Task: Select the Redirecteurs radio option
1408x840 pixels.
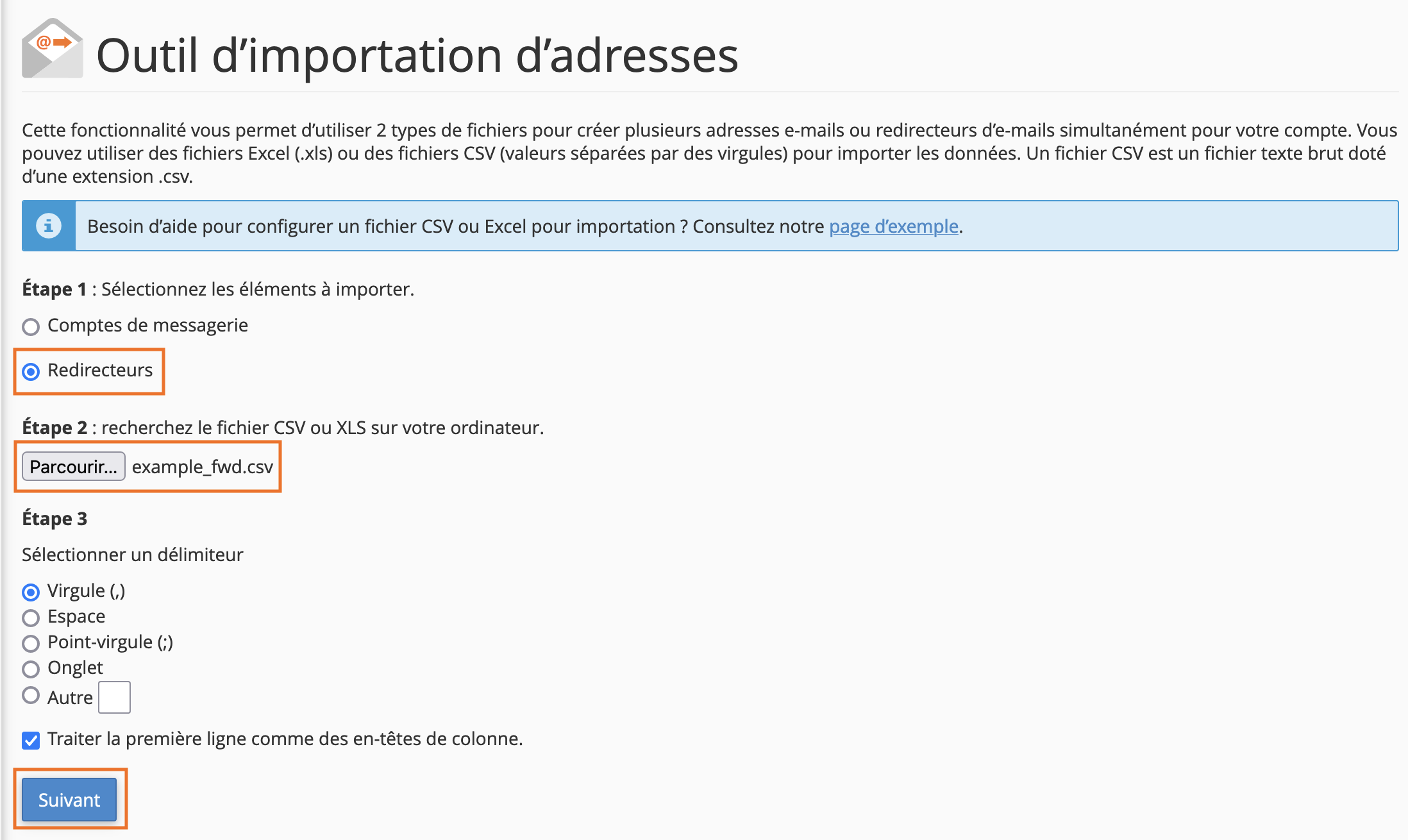Action: pos(31,371)
